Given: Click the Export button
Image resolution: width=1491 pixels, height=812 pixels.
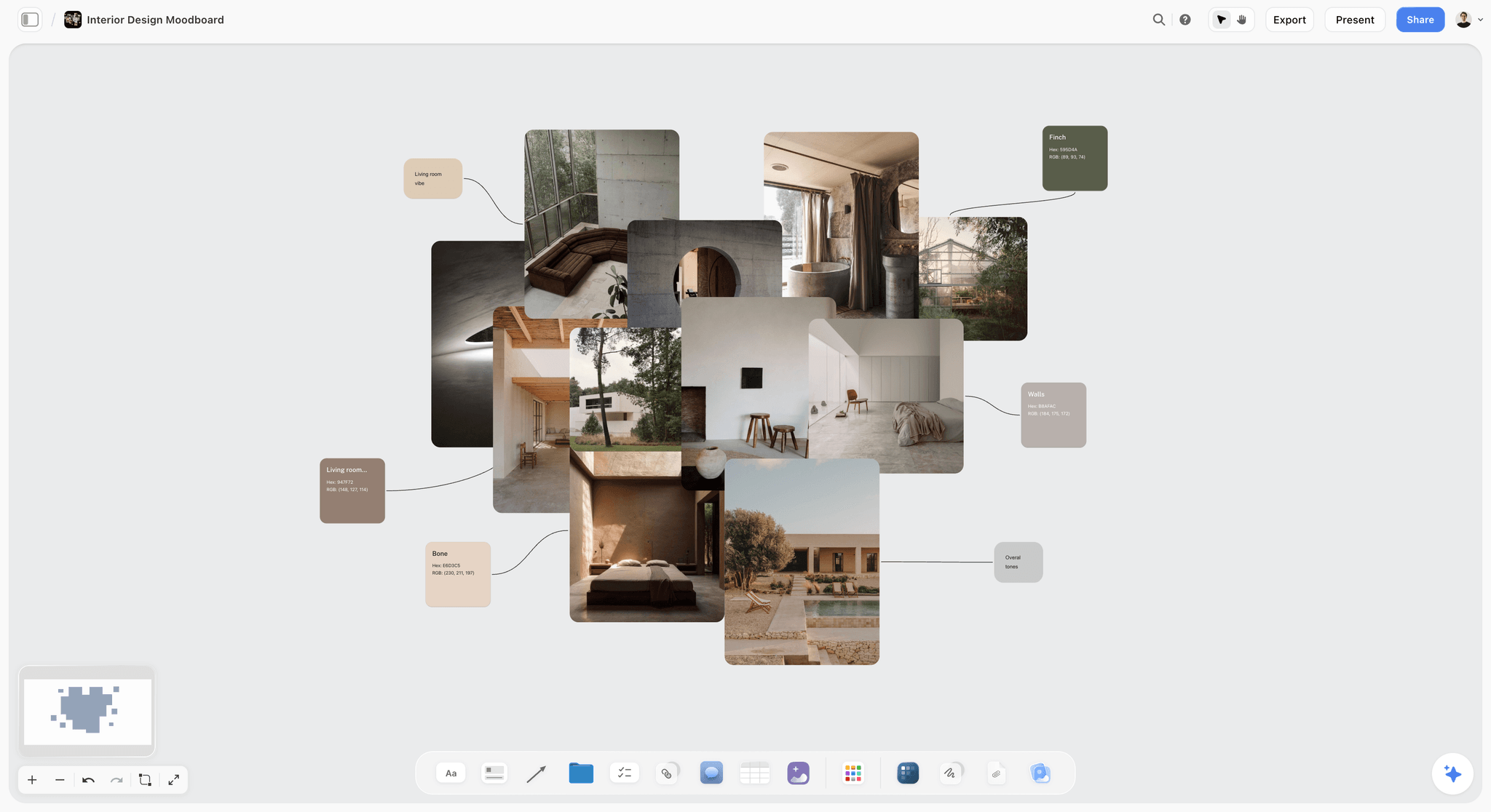Looking at the screenshot, I should pyautogui.click(x=1289, y=20).
